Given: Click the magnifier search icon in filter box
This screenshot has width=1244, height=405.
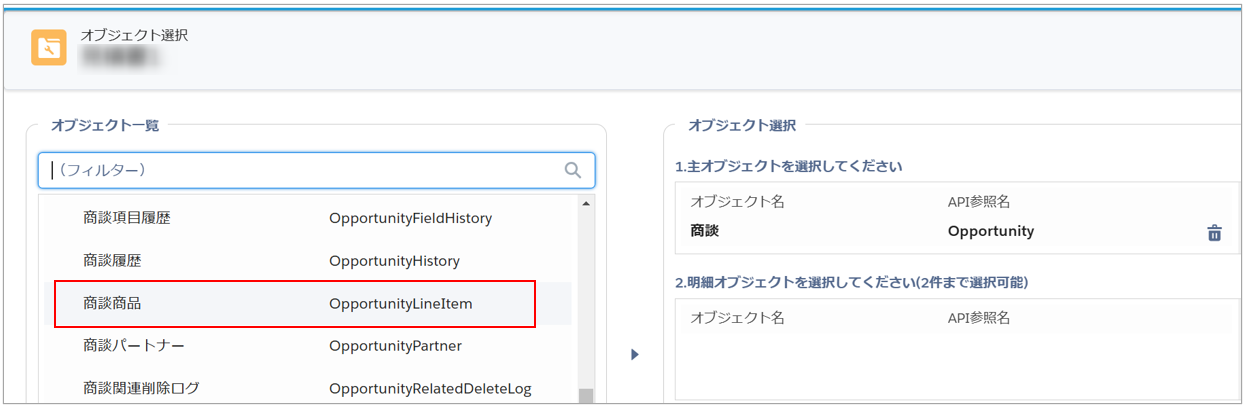Looking at the screenshot, I should coord(573,171).
